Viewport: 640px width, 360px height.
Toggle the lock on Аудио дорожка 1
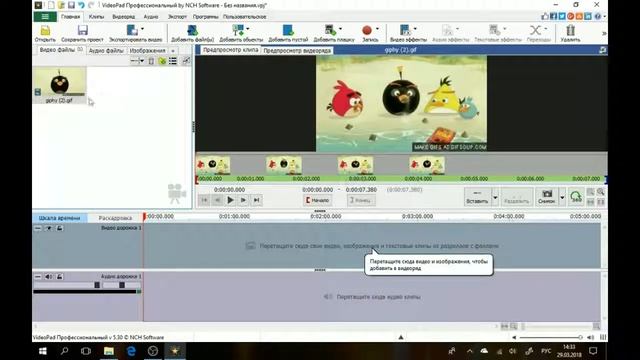[60, 277]
